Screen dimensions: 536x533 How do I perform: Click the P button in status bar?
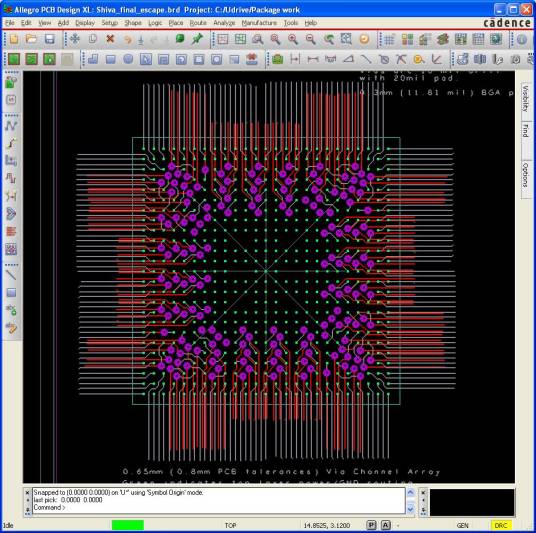point(372,525)
